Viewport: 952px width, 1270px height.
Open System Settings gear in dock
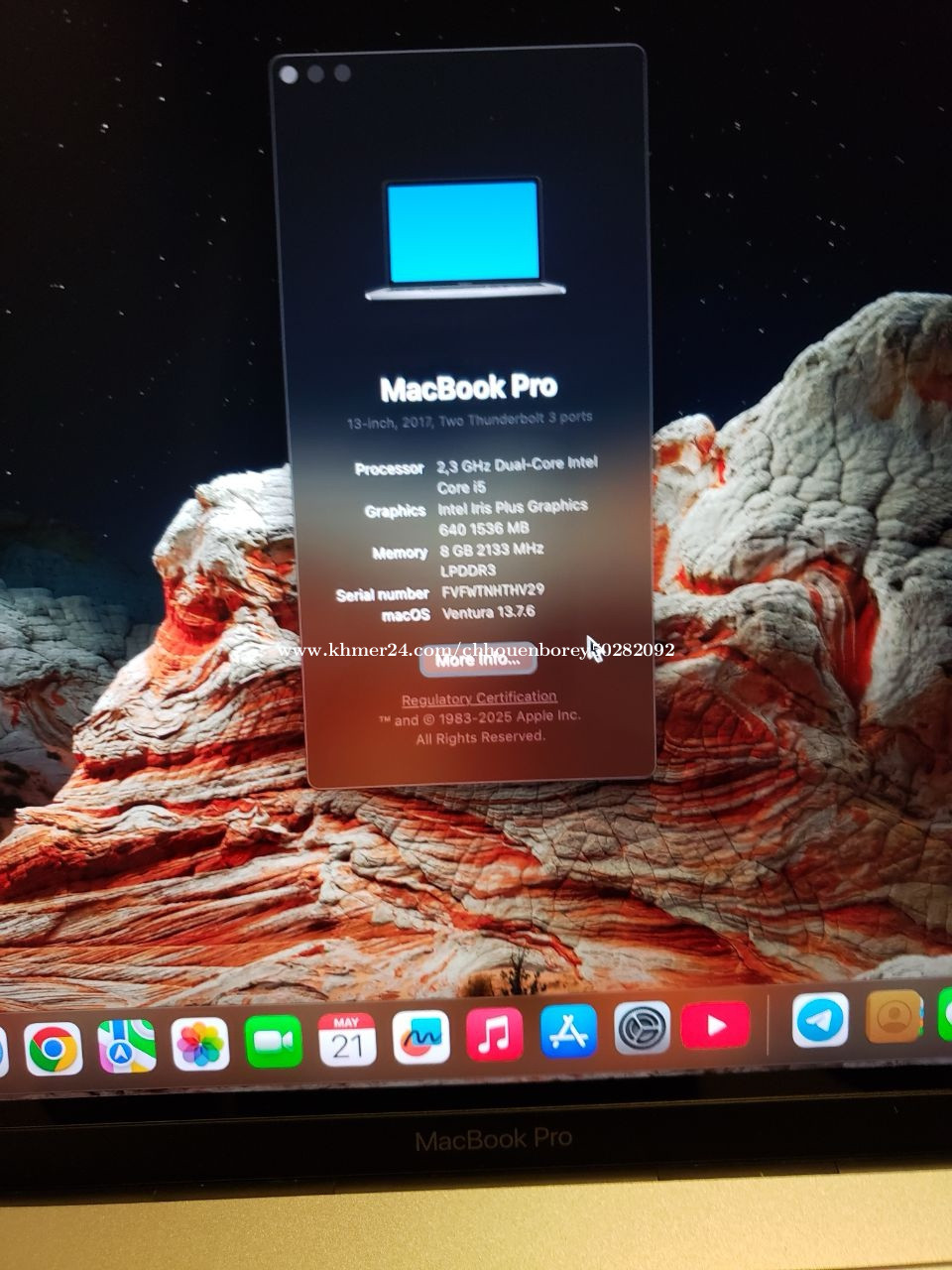click(642, 1028)
